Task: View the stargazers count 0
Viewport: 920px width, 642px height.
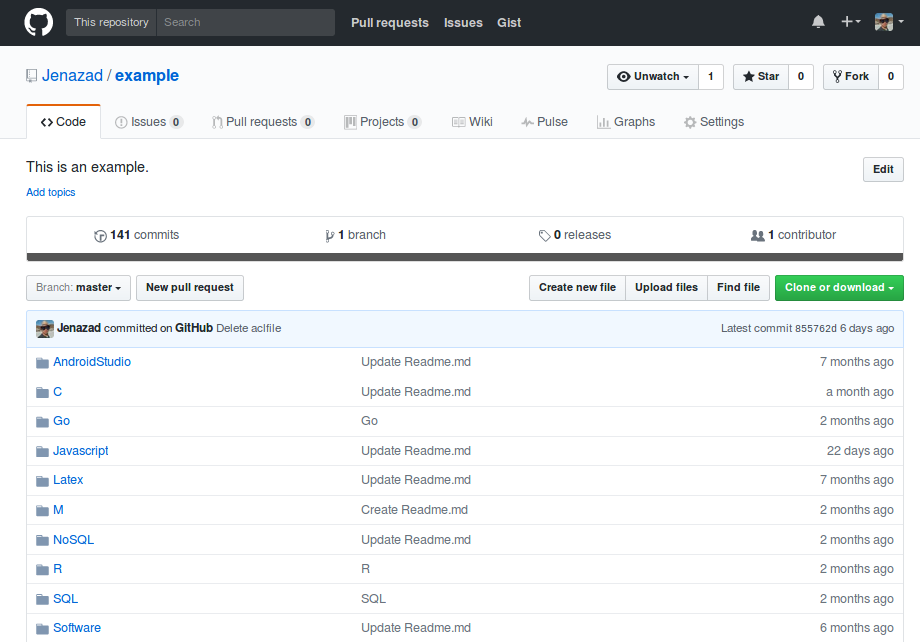Action: coord(801,76)
